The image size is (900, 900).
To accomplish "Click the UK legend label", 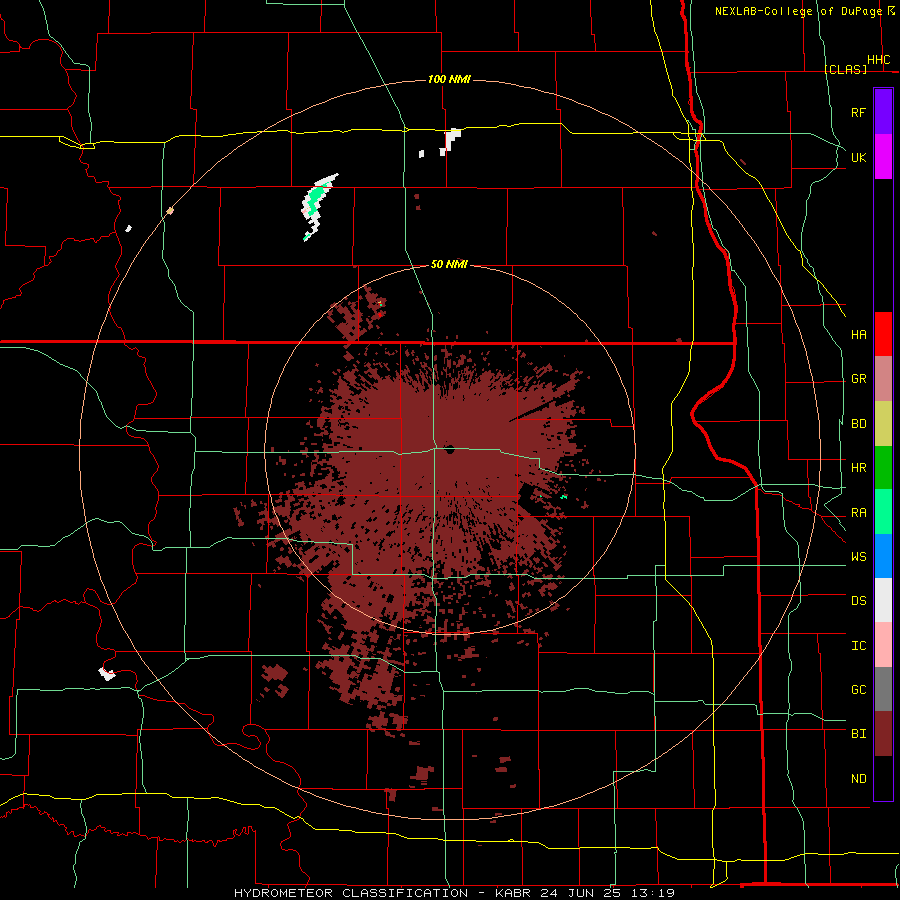I will pyautogui.click(x=858, y=157).
